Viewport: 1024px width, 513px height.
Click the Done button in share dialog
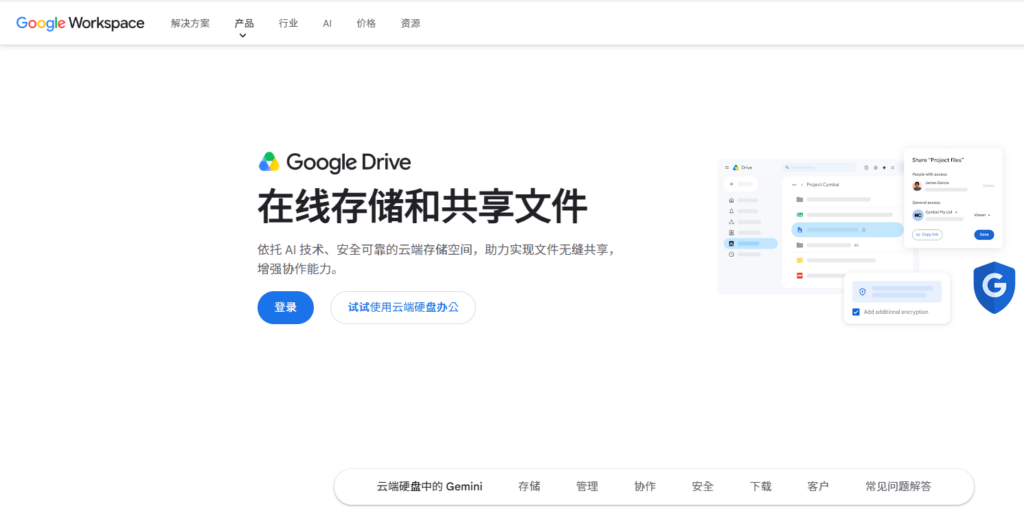[x=984, y=234]
